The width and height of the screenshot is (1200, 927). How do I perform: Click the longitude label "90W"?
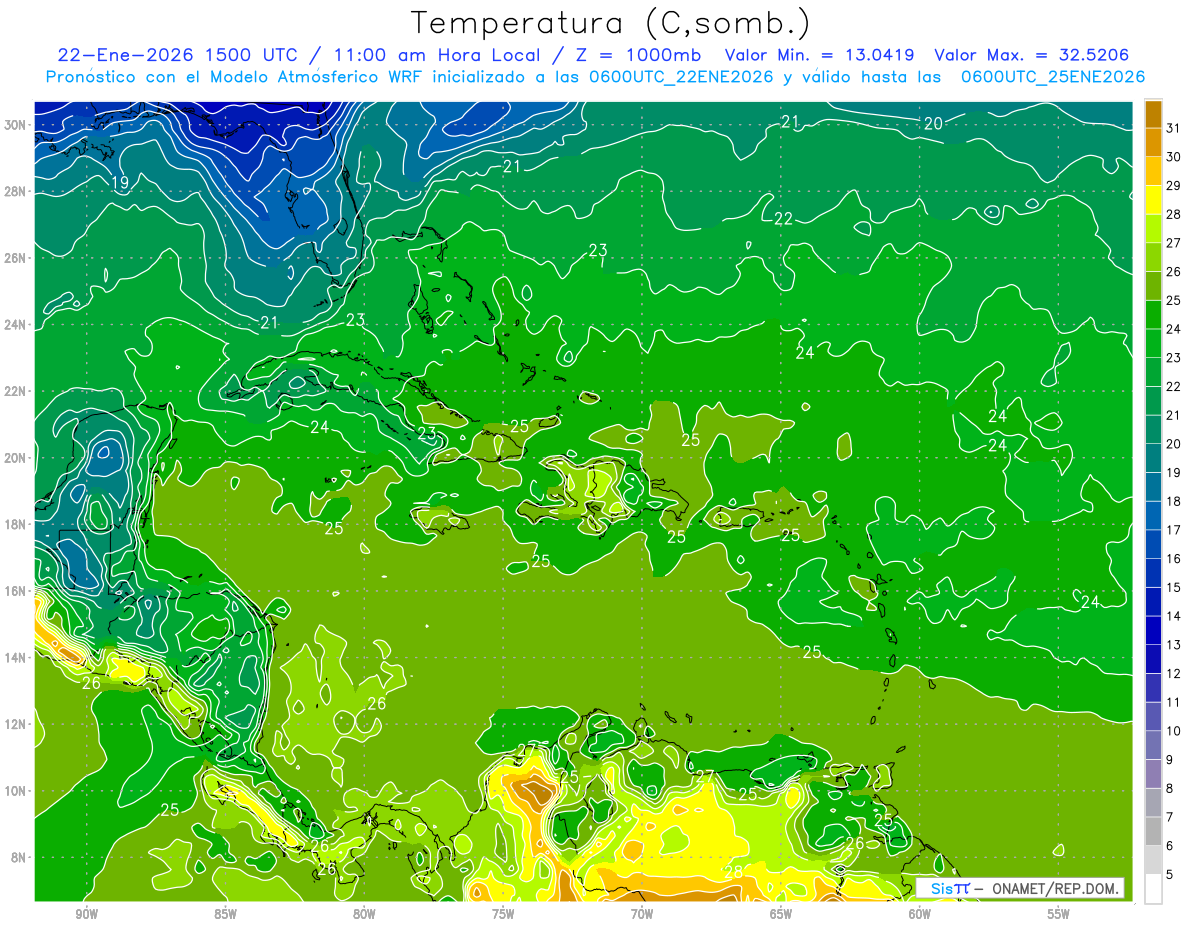coord(86,915)
